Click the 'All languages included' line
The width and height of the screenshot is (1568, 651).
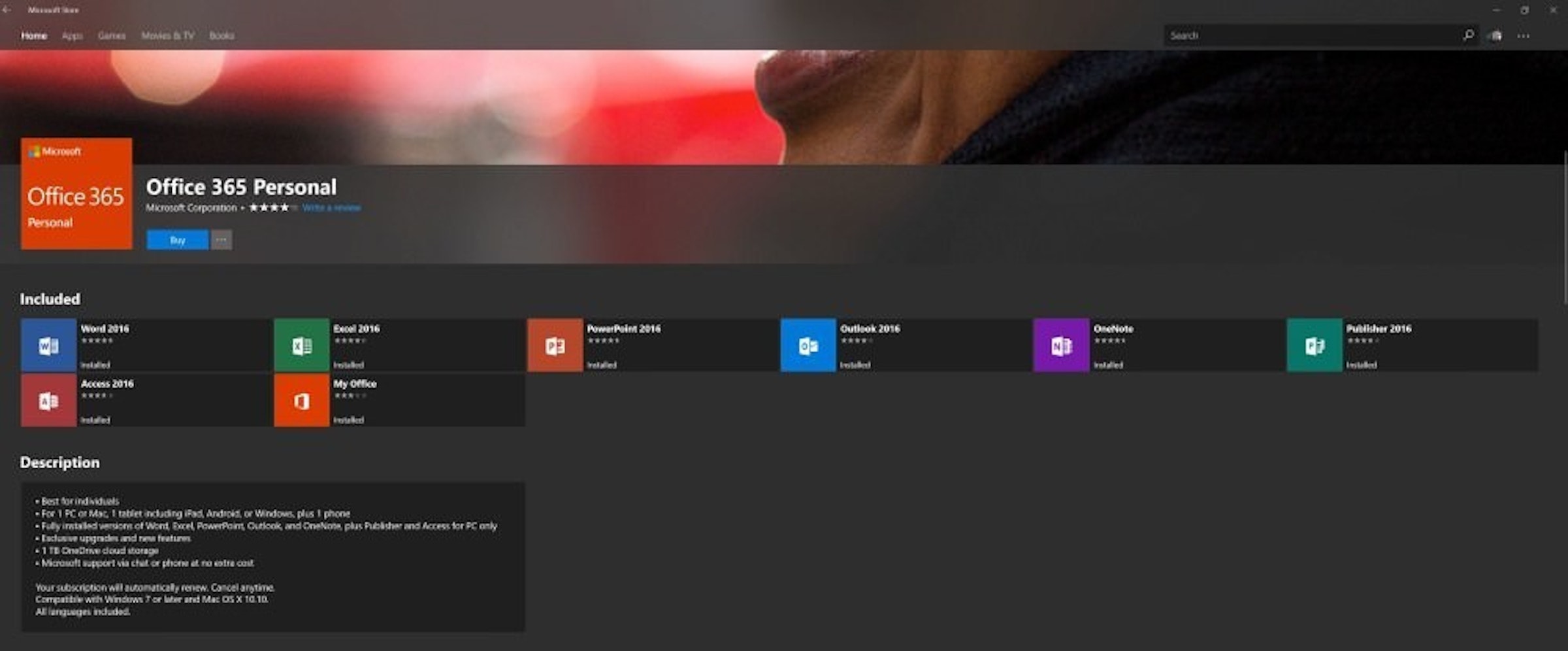click(83, 612)
